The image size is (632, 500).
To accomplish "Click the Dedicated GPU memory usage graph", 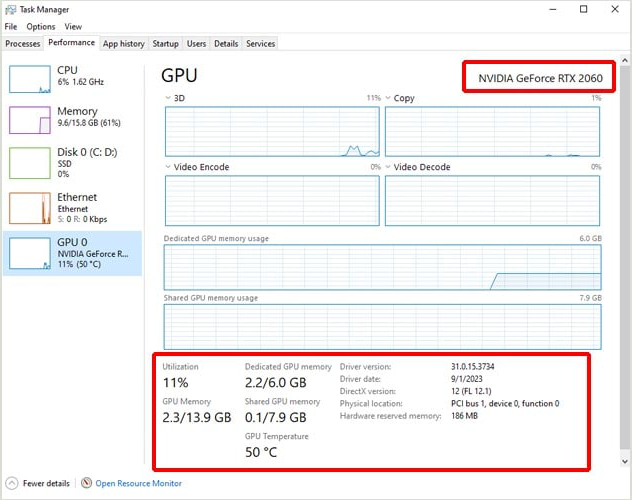I will [x=382, y=268].
